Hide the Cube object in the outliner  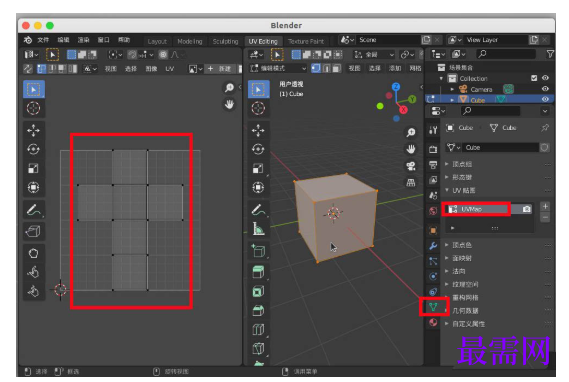coord(545,99)
